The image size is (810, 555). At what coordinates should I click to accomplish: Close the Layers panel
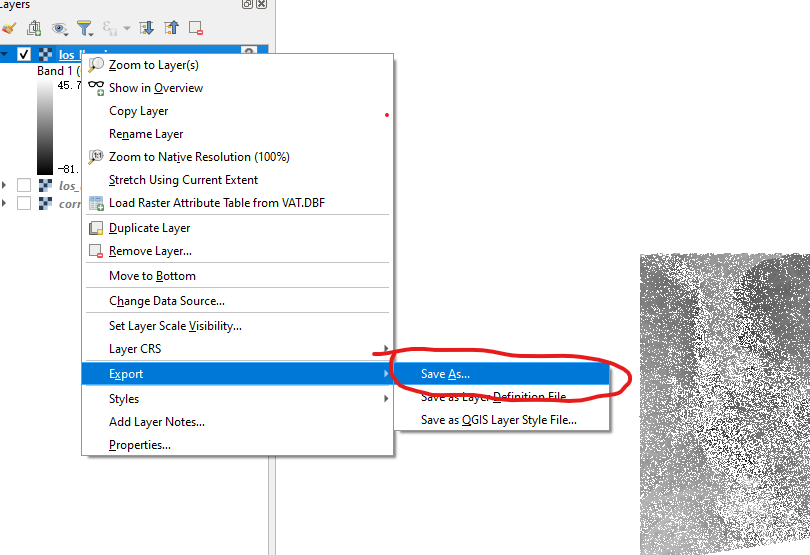261,4
